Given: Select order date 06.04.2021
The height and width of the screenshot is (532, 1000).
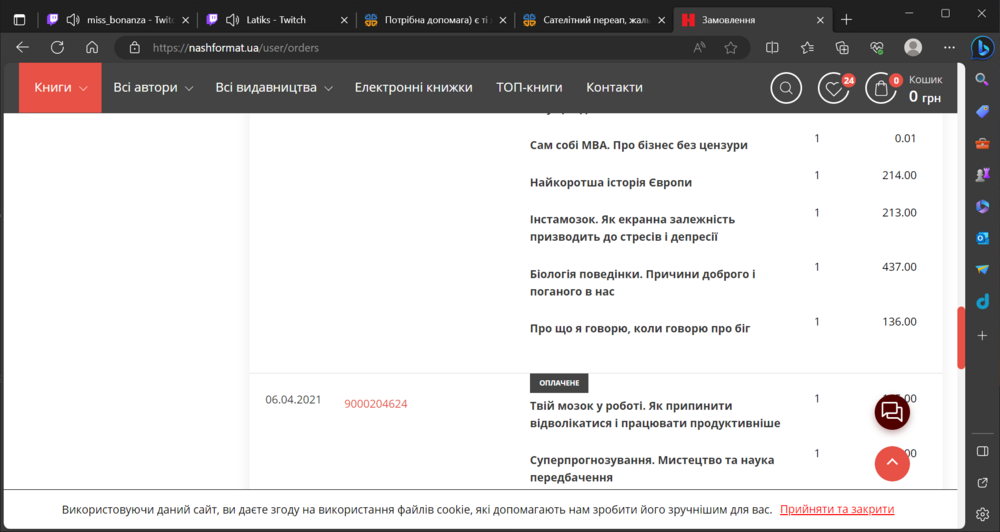Looking at the screenshot, I should point(293,400).
